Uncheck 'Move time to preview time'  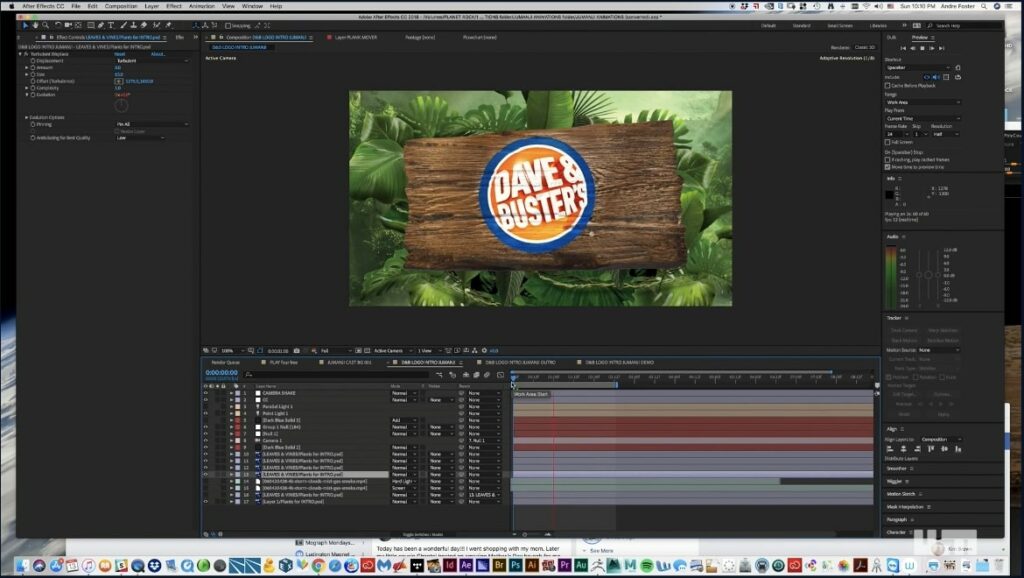888,167
